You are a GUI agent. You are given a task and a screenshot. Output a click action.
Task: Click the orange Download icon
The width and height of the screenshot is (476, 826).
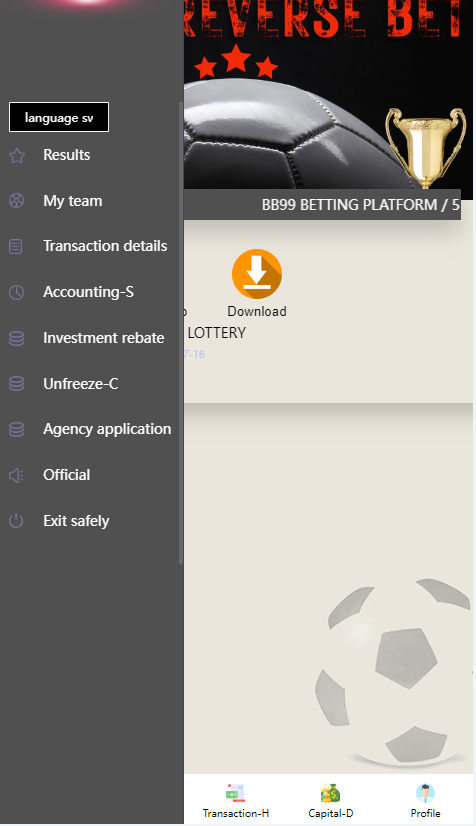coord(257,274)
